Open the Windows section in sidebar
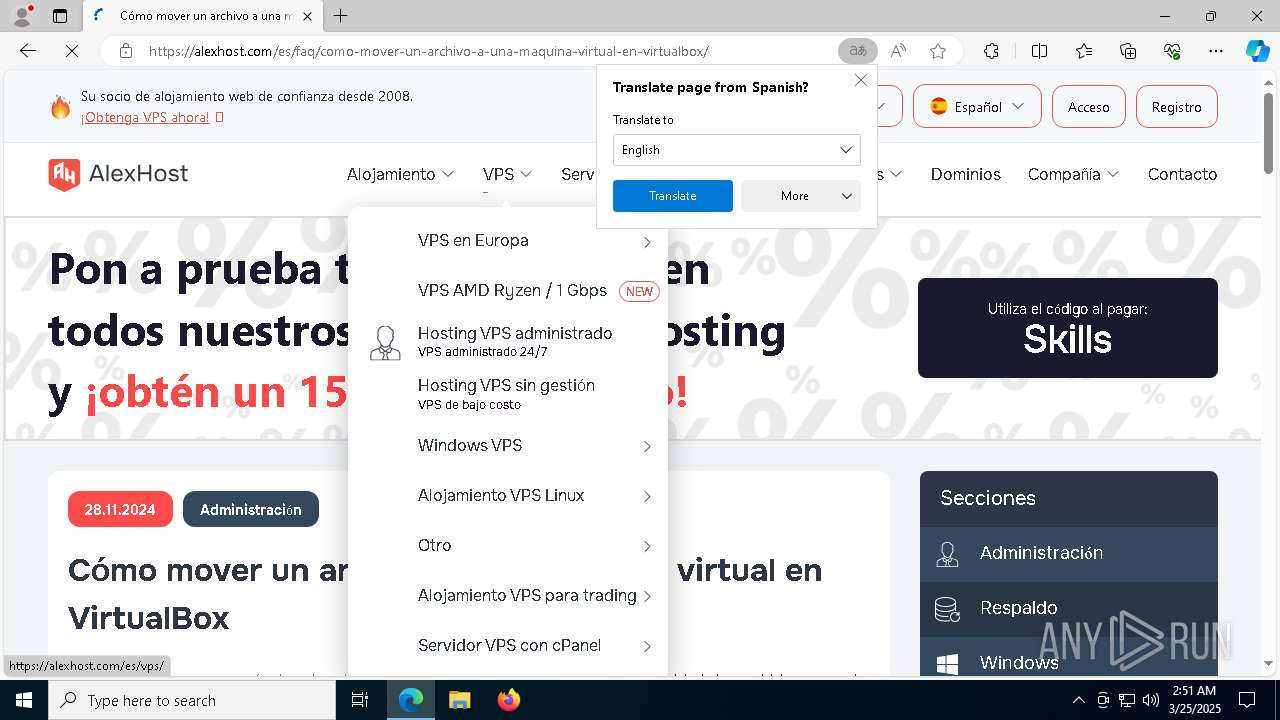Viewport: 1280px width, 720px height. 1068,658
